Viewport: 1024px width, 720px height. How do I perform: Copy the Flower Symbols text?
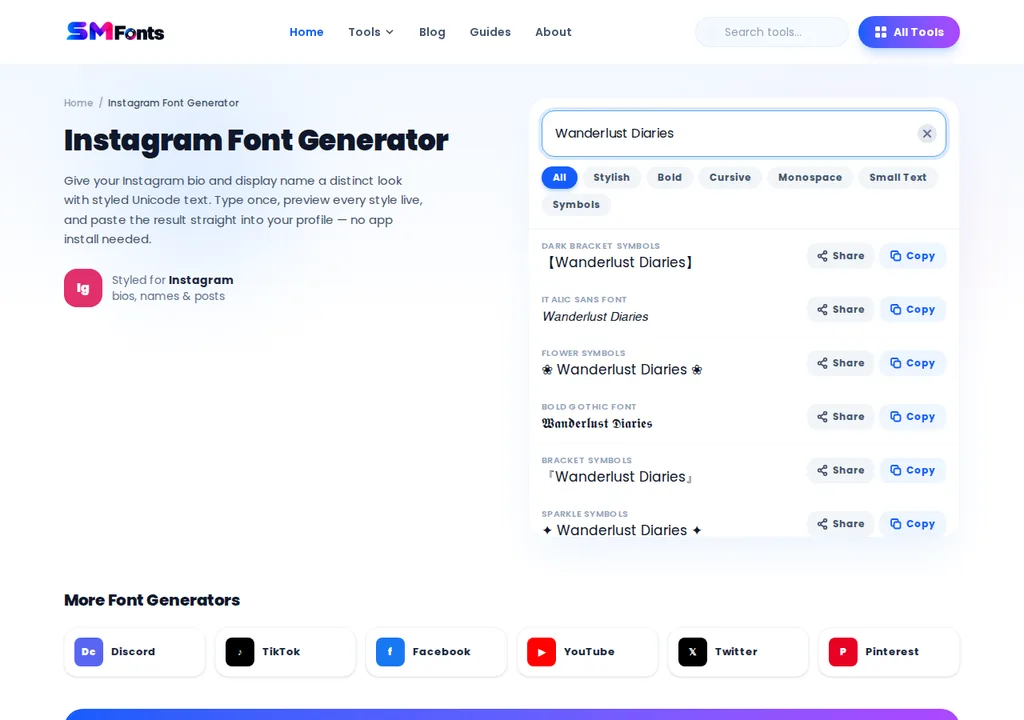[912, 363]
